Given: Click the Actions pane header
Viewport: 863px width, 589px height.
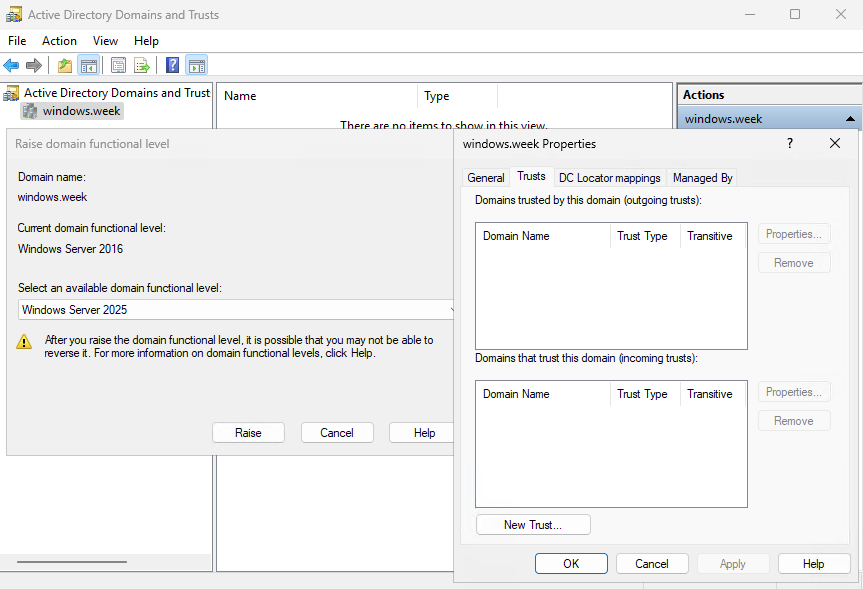Looking at the screenshot, I should coord(769,95).
